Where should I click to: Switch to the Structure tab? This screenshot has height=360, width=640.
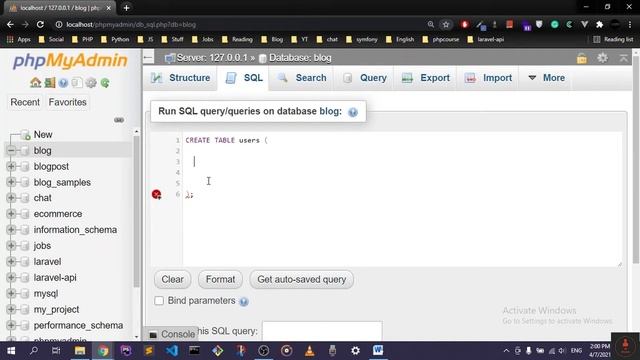click(x=180, y=78)
